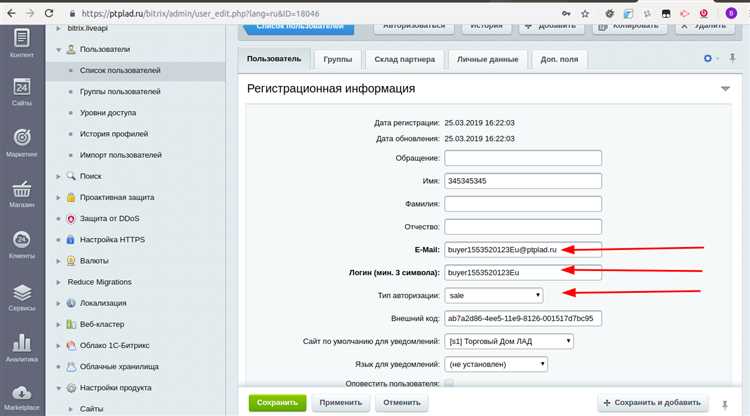Click the Проактивная защита lock icon

click(71, 197)
